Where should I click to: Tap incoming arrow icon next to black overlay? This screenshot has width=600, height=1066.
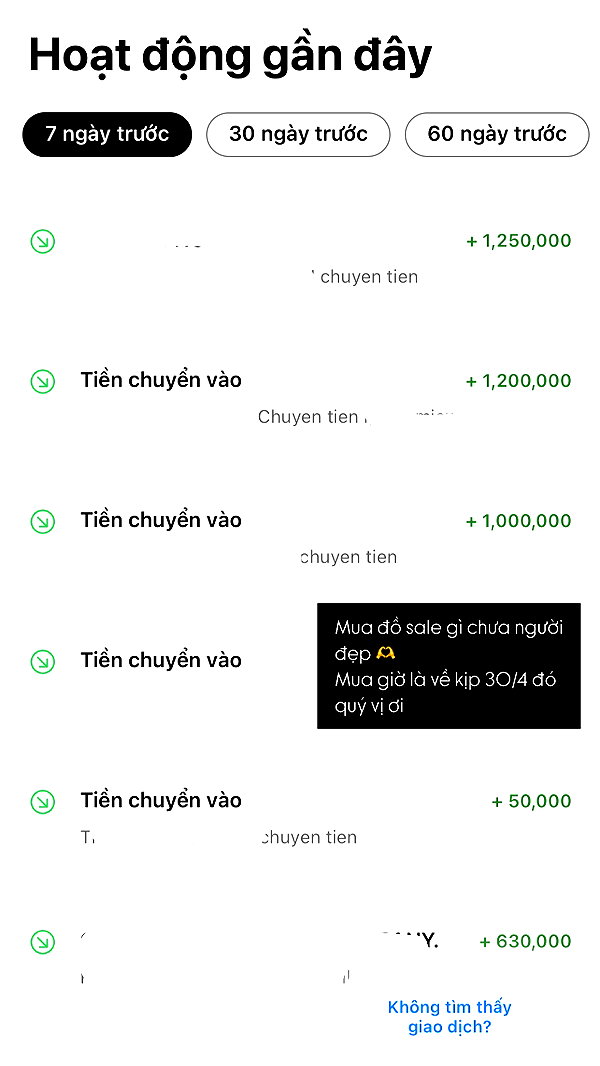click(x=43, y=661)
